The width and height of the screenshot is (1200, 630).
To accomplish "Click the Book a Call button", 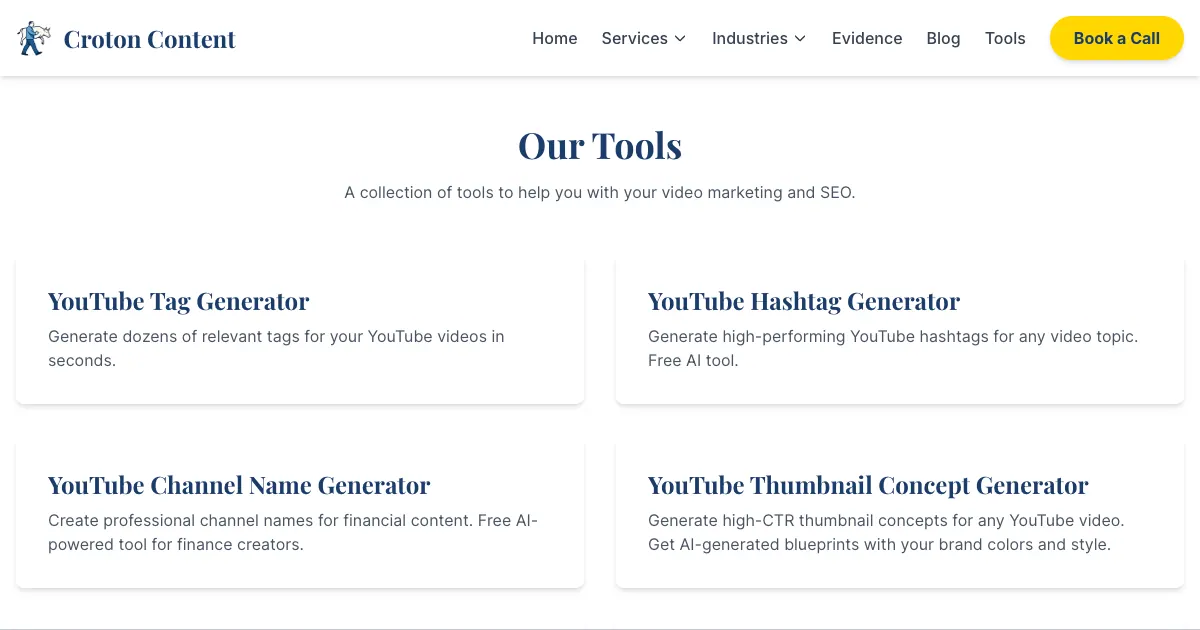I will click(x=1117, y=38).
